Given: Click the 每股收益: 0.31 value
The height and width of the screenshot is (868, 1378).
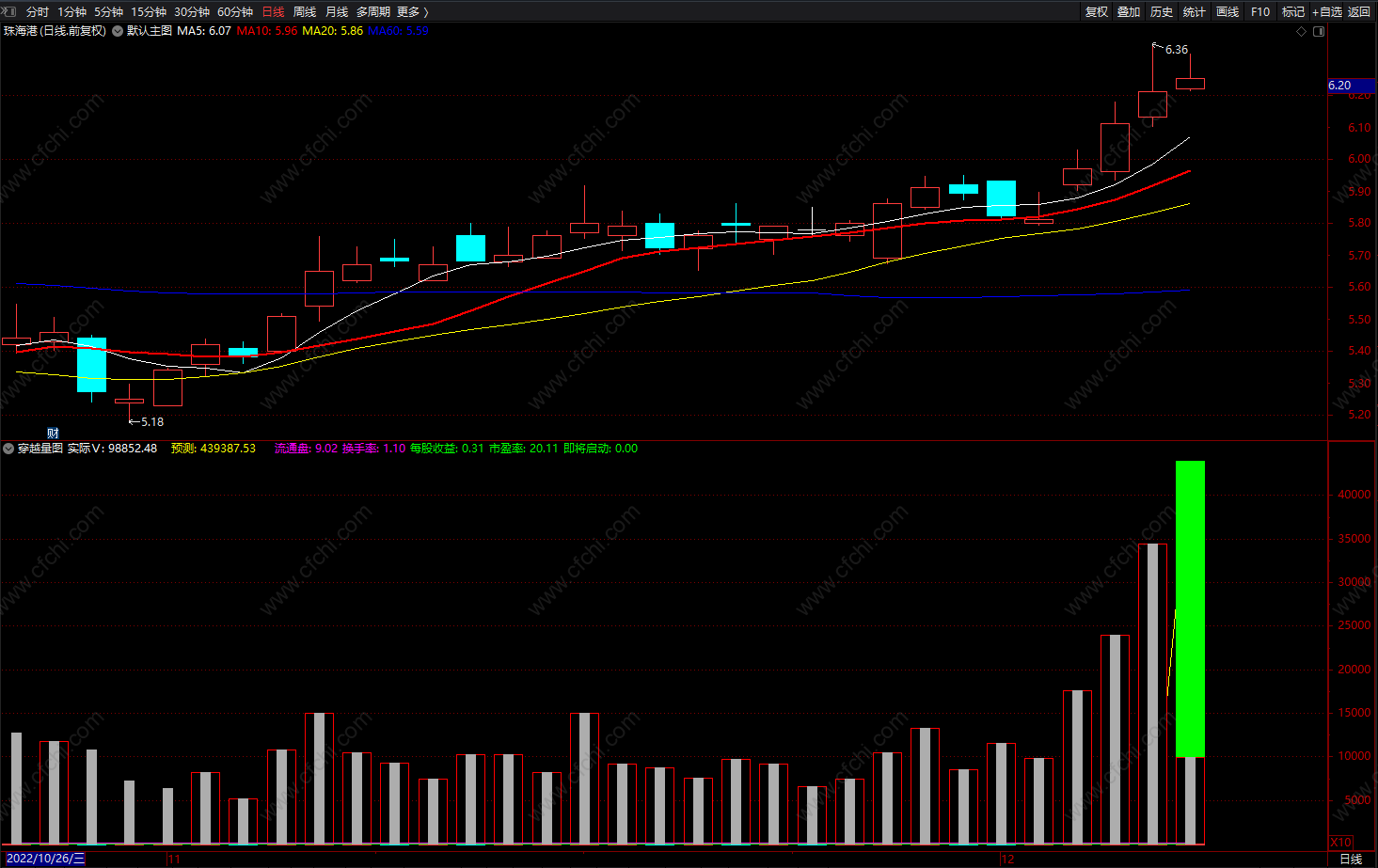Looking at the screenshot, I should tap(447, 449).
